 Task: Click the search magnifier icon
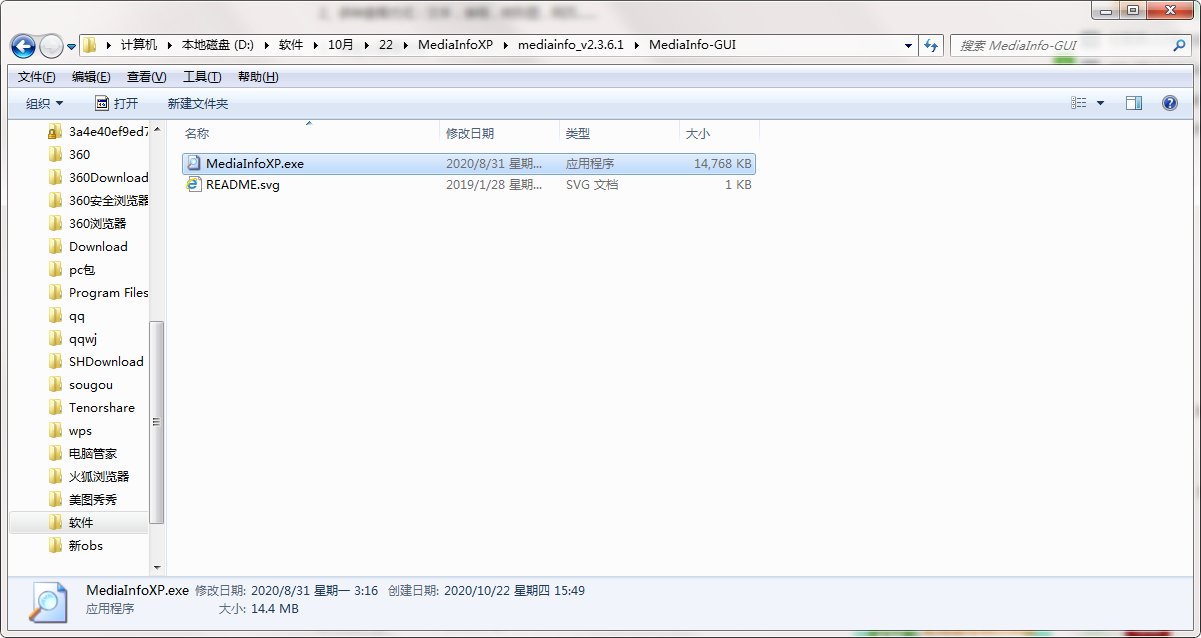tap(1180, 45)
